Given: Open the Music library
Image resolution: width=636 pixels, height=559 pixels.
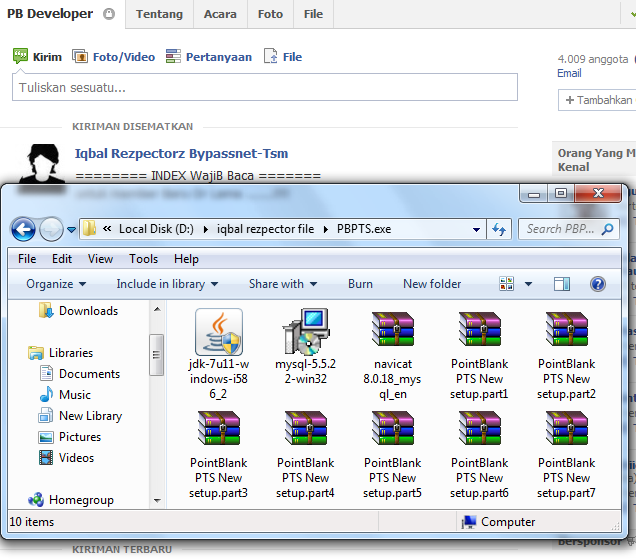Looking at the screenshot, I should point(65,395).
